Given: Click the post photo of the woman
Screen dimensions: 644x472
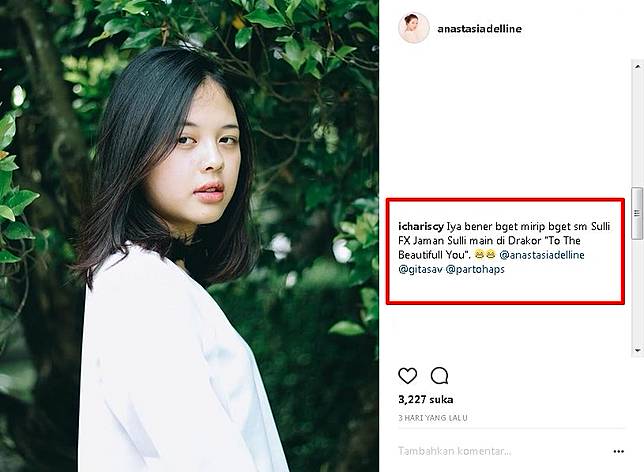Looking at the screenshot, I should (x=189, y=236).
